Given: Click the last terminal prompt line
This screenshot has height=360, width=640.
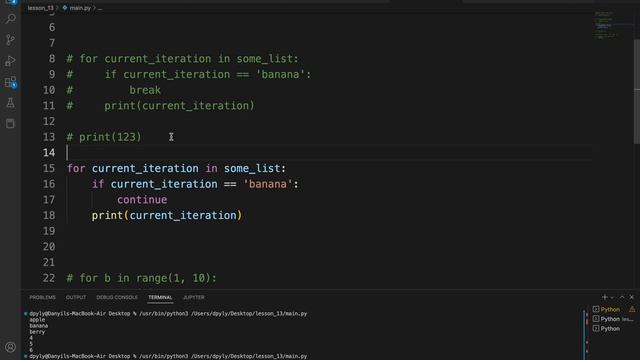Looking at the screenshot, I should (168, 356).
